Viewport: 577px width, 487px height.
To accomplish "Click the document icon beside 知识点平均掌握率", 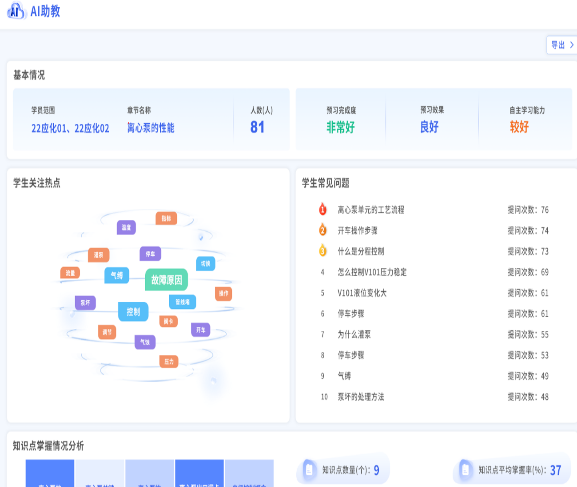I will pos(466,470).
